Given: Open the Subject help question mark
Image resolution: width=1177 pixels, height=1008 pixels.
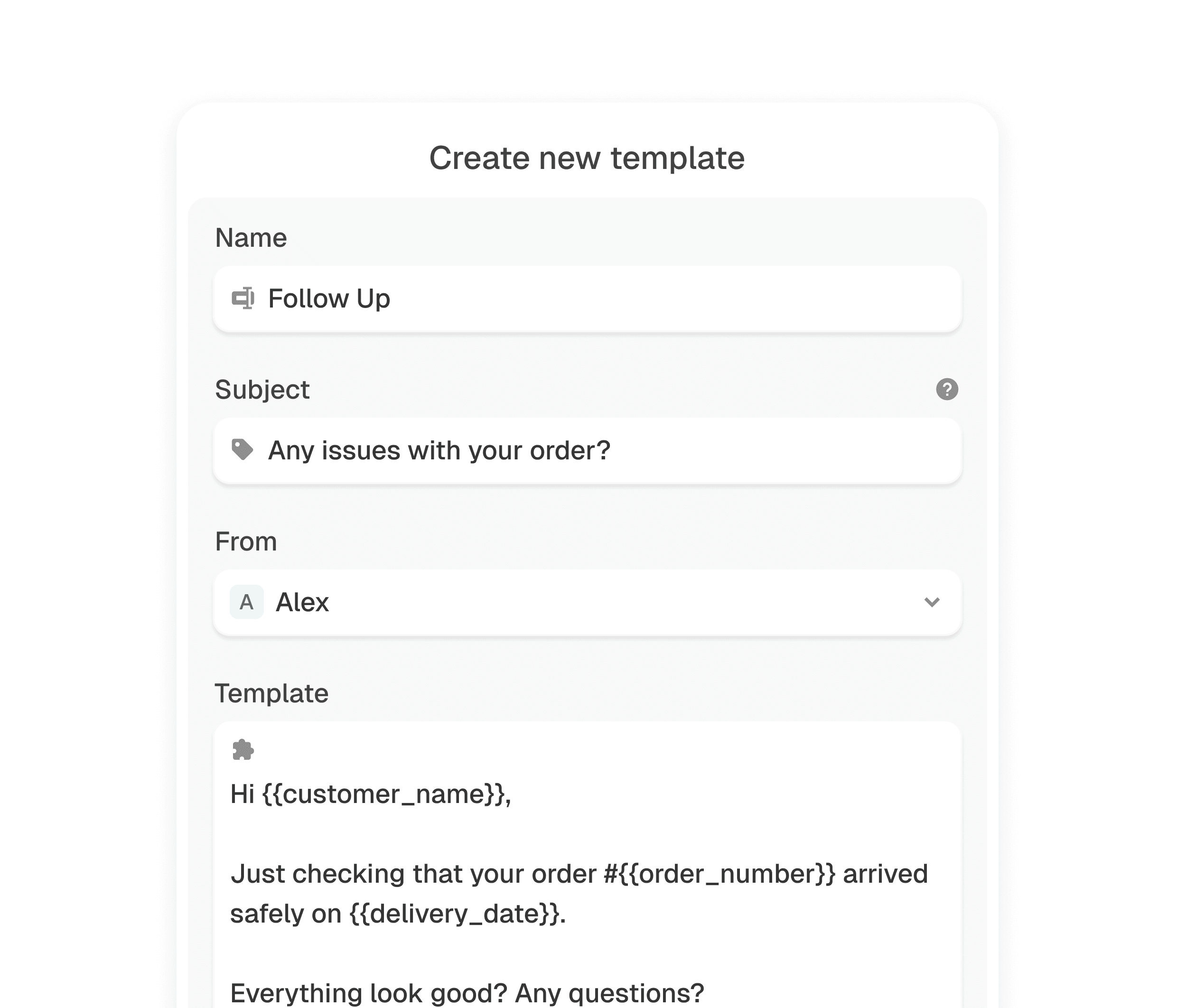Looking at the screenshot, I should (x=947, y=390).
